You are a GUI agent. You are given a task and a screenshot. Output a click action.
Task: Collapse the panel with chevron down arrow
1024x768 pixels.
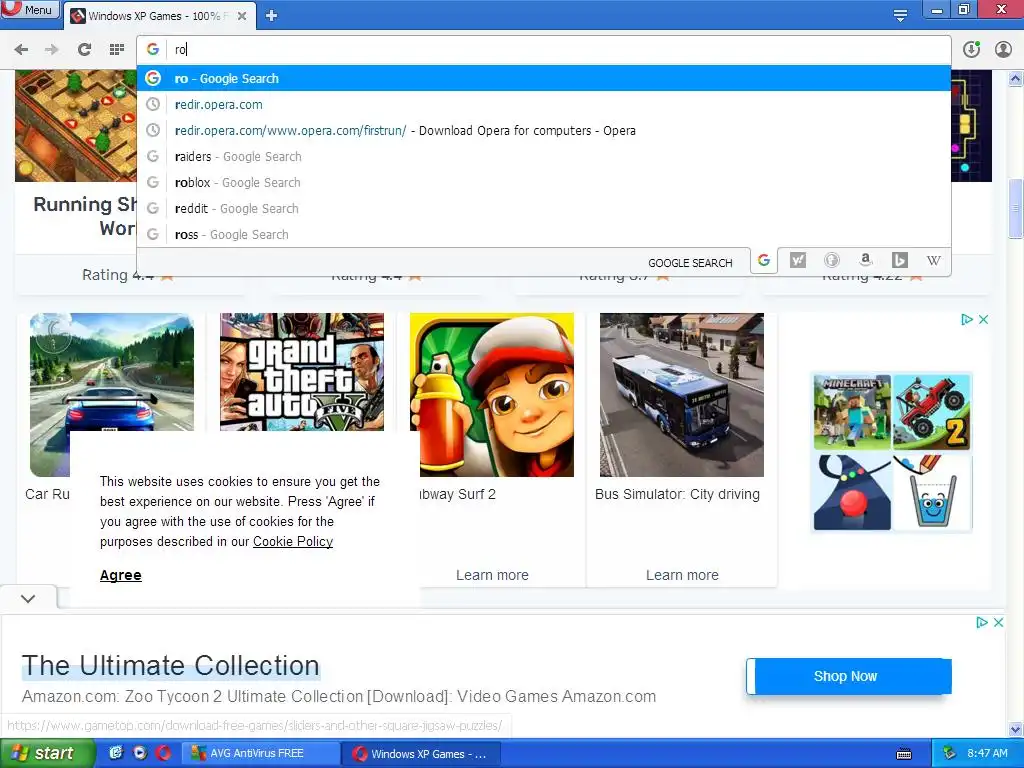[x=28, y=598]
